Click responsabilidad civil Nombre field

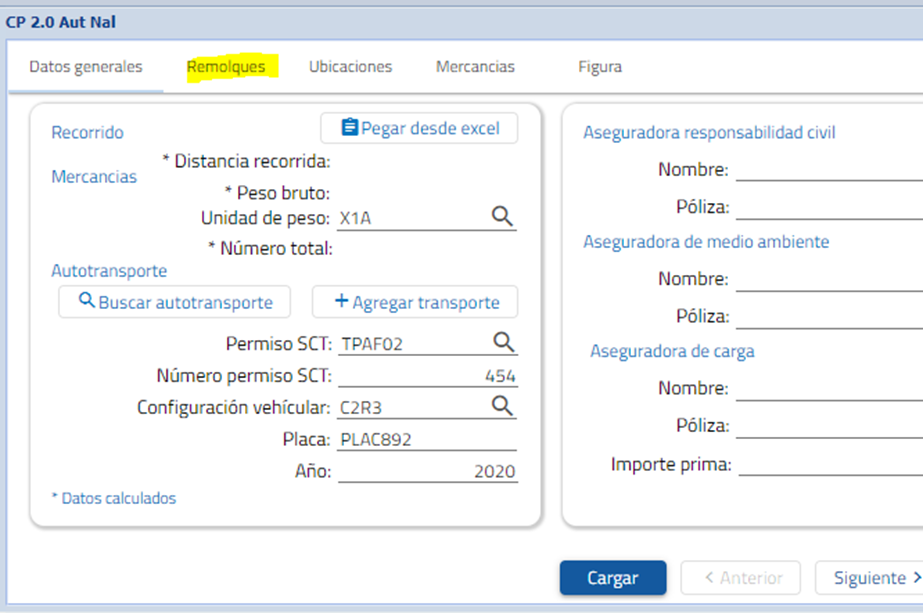828,169
